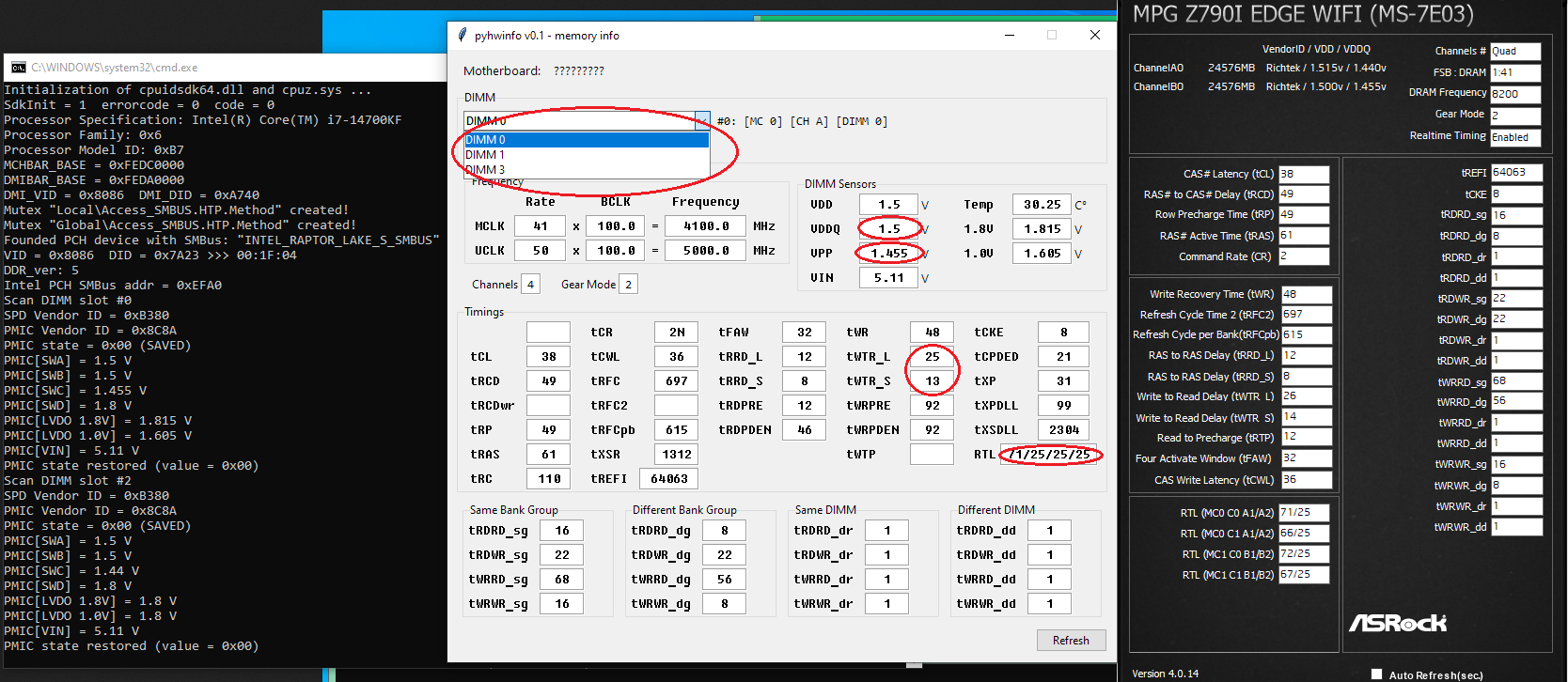
Task: Click the UCLK Rate field showing 50
Action: tap(541, 251)
